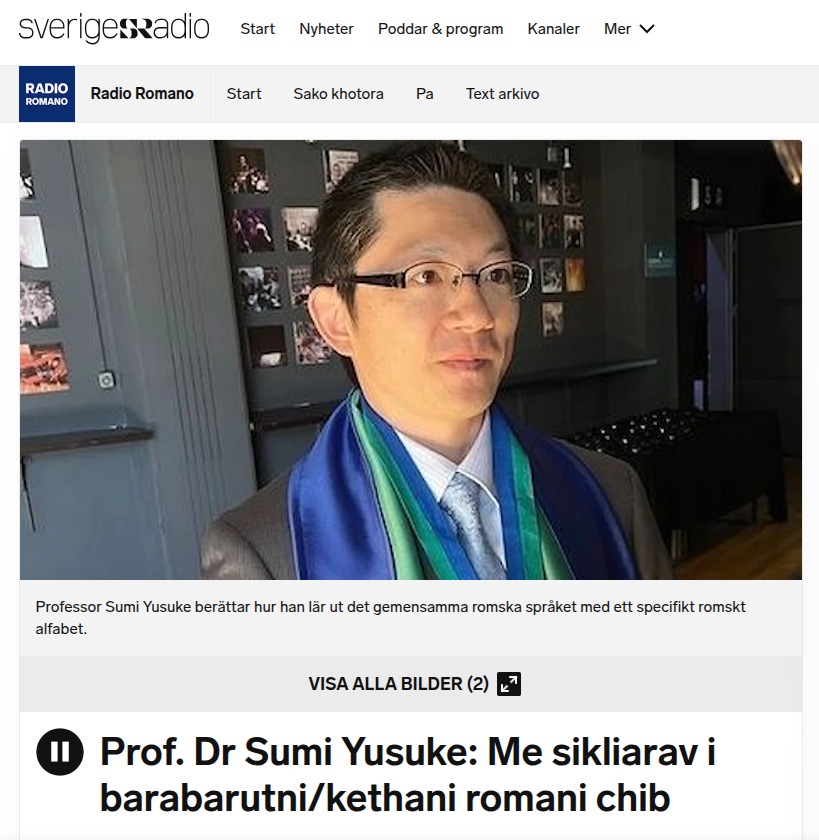
Task: Click the expand images fullscreen icon
Action: (x=509, y=684)
